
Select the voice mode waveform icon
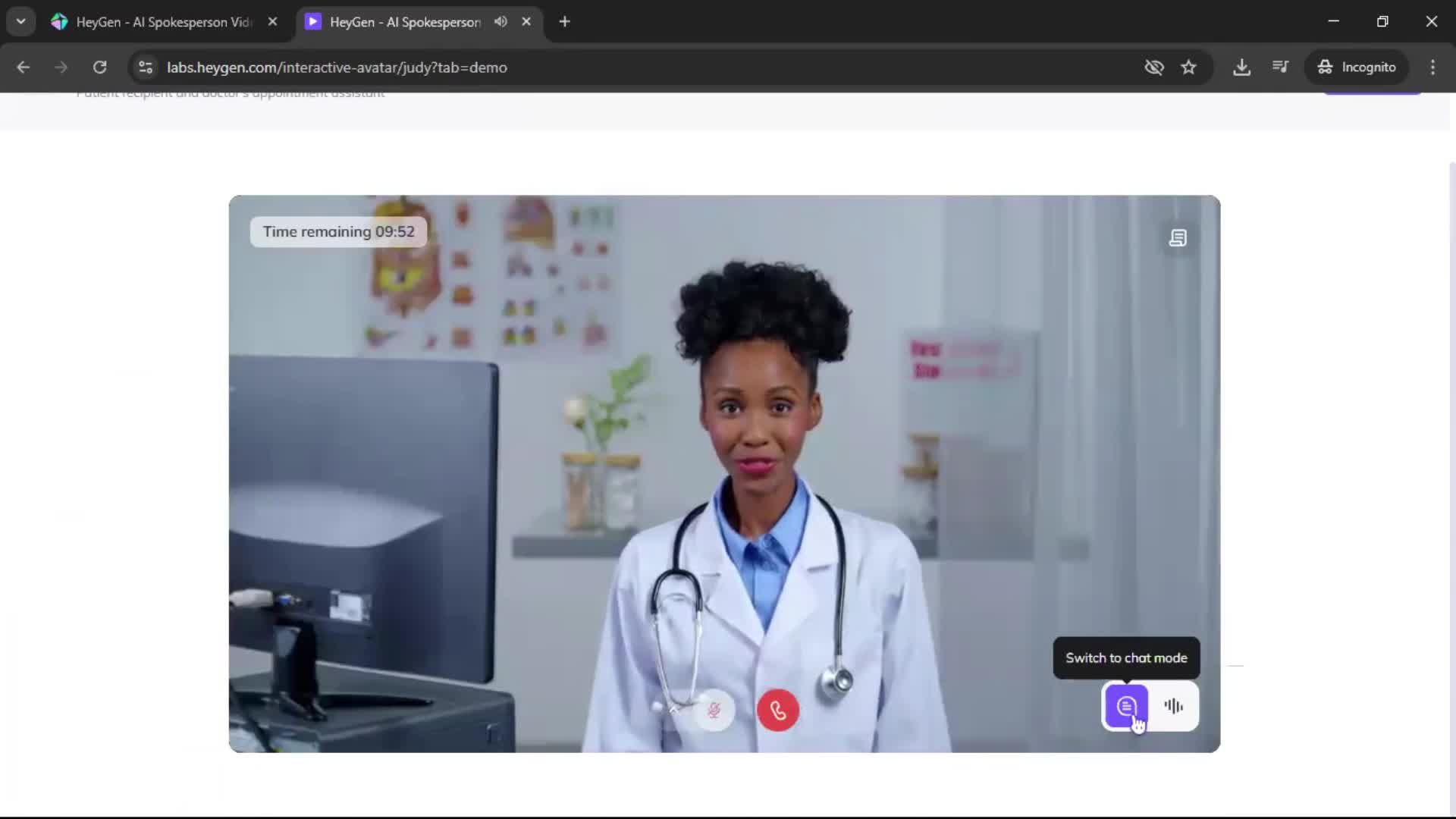tap(1173, 707)
